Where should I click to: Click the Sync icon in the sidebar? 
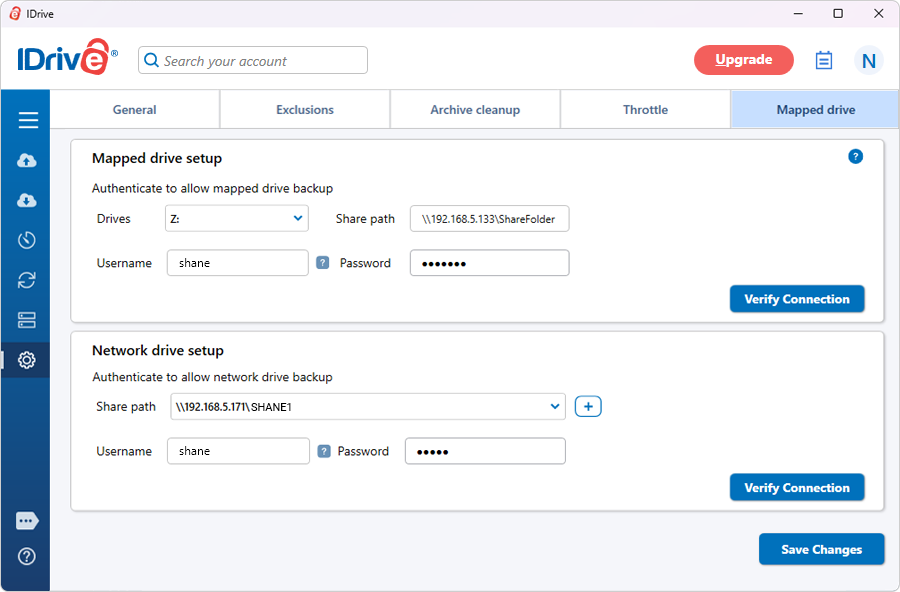pos(27,280)
